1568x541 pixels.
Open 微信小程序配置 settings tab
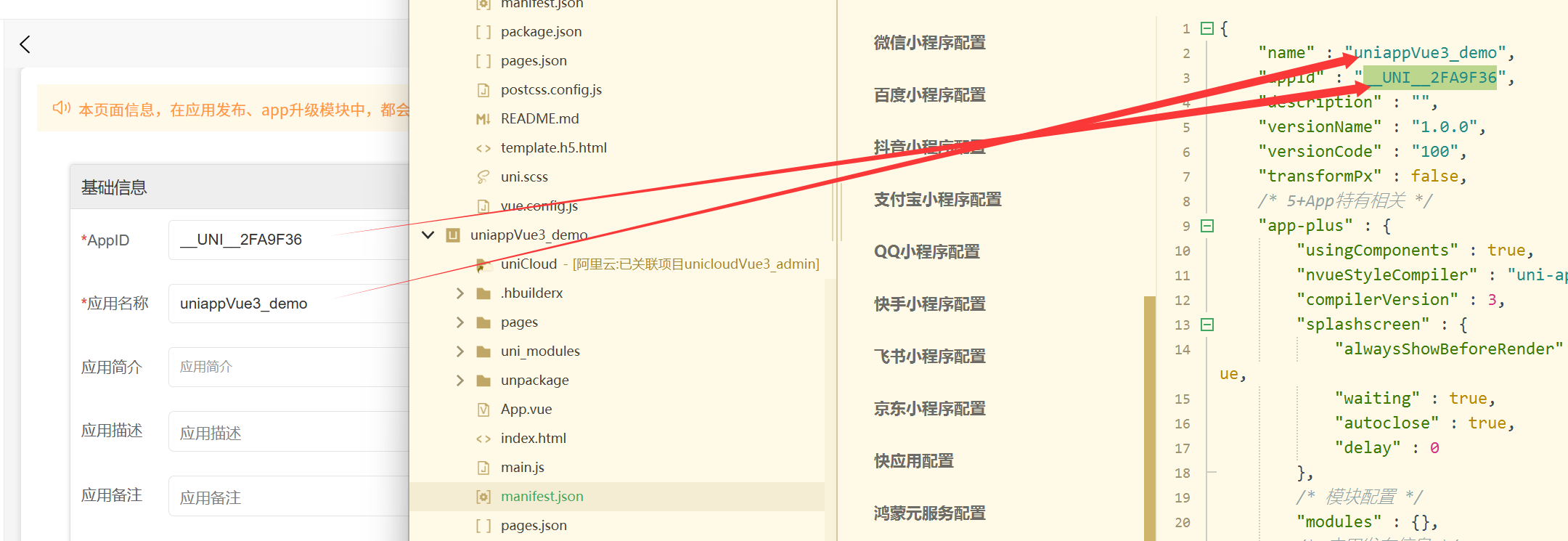[930, 43]
